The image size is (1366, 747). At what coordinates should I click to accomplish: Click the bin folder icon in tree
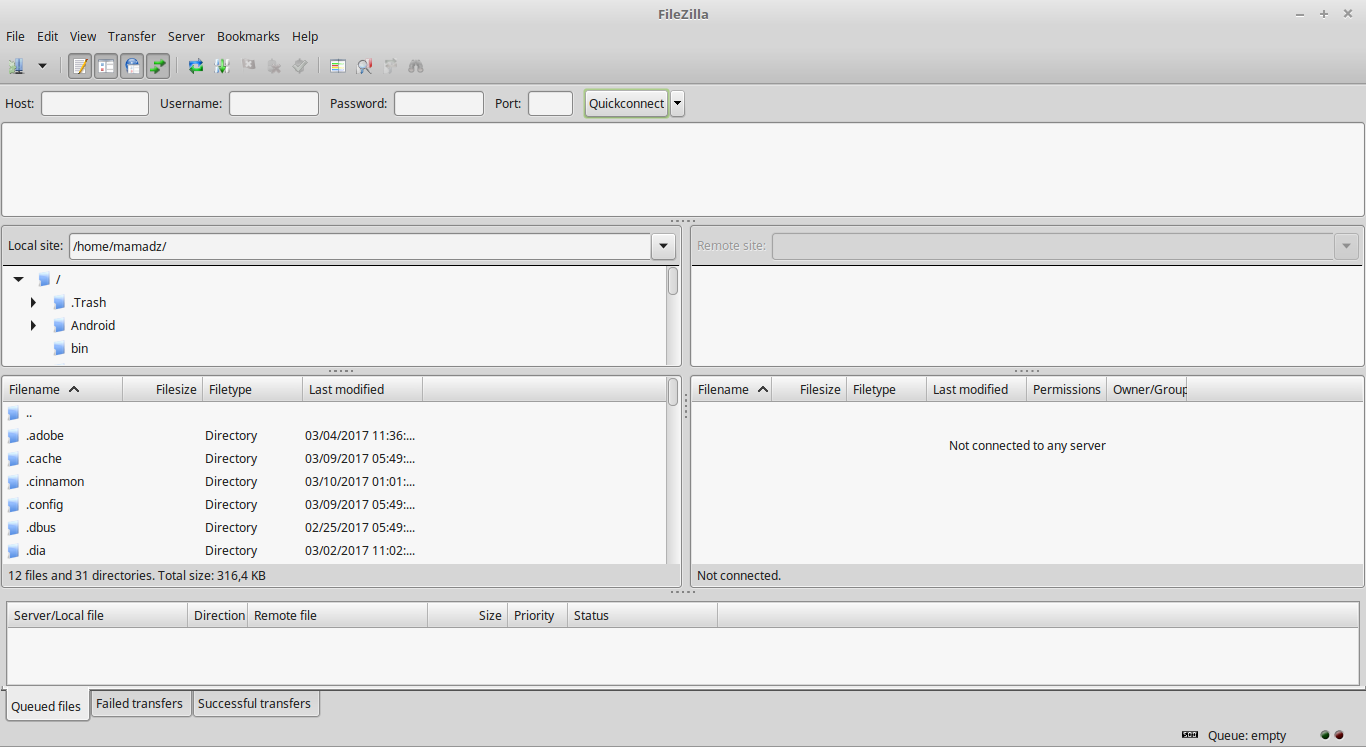click(59, 349)
